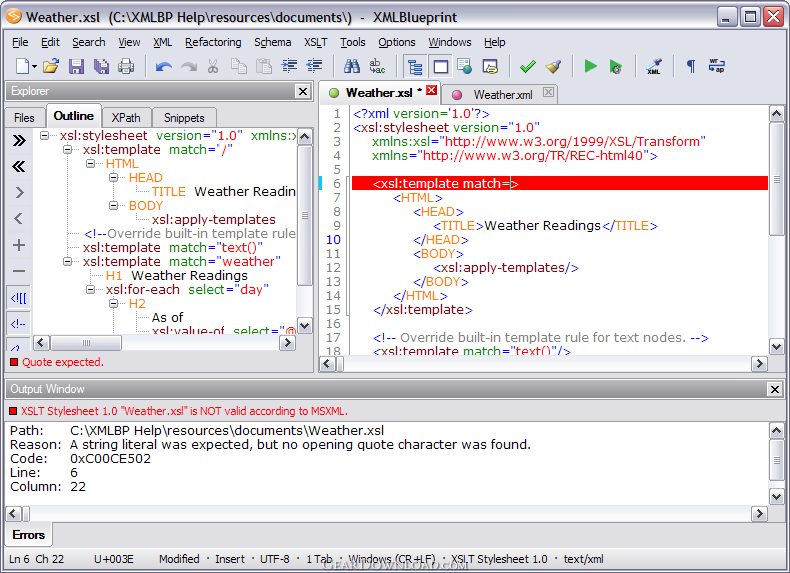Toggle the Output Window toolbar icon
Image resolution: width=790 pixels, height=573 pixels.
tap(441, 67)
